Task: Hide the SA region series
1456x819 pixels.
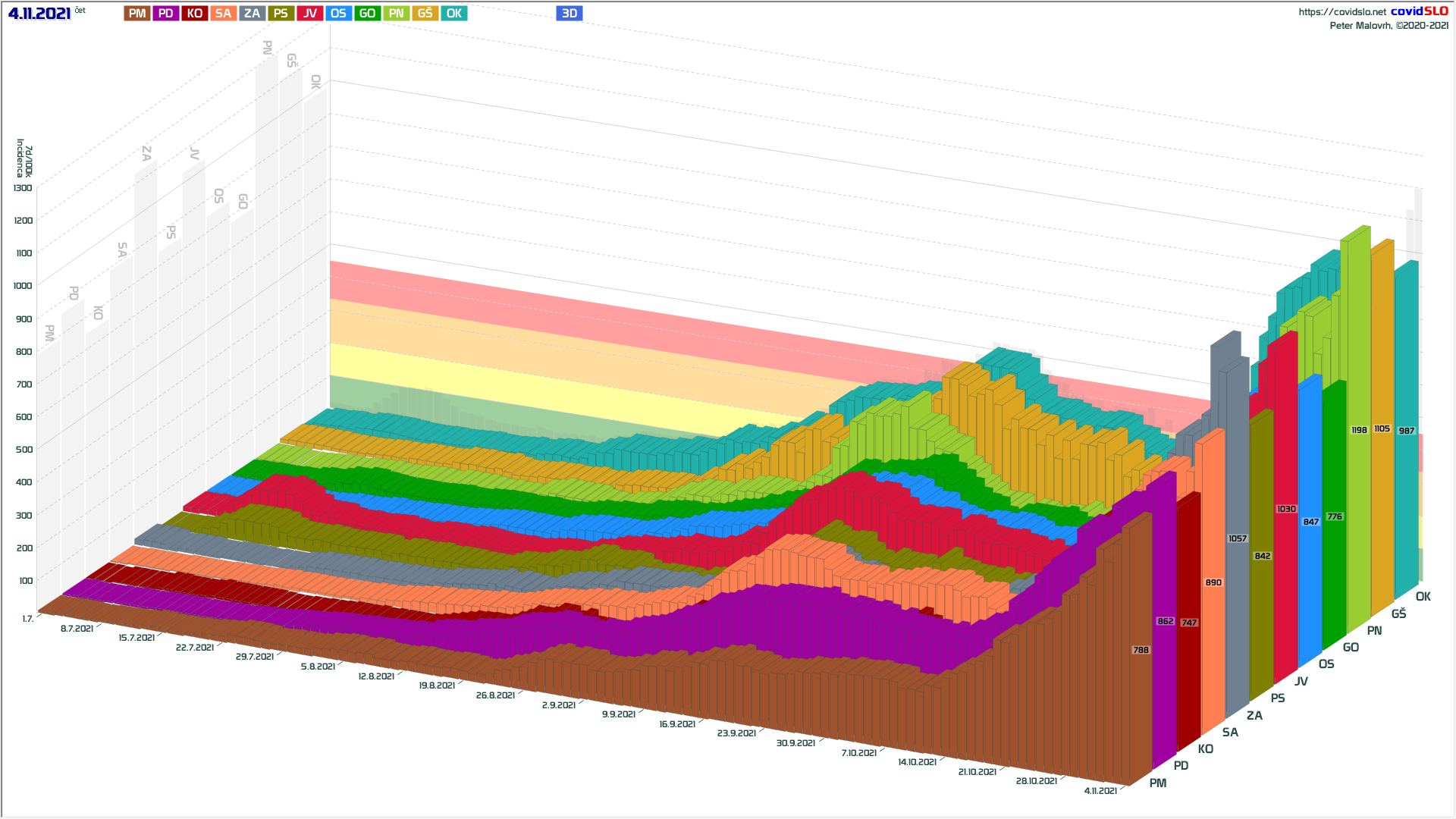Action: click(x=223, y=14)
